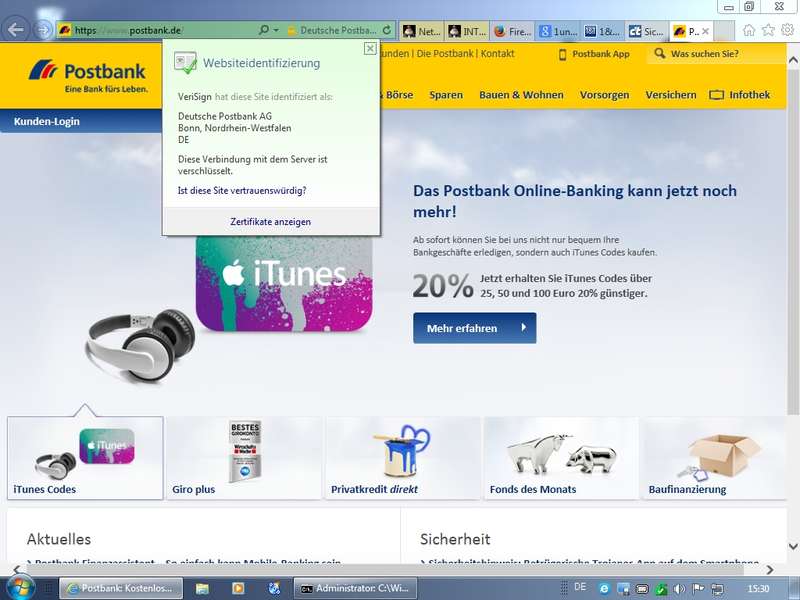Click the DE language indicator

click(580, 587)
